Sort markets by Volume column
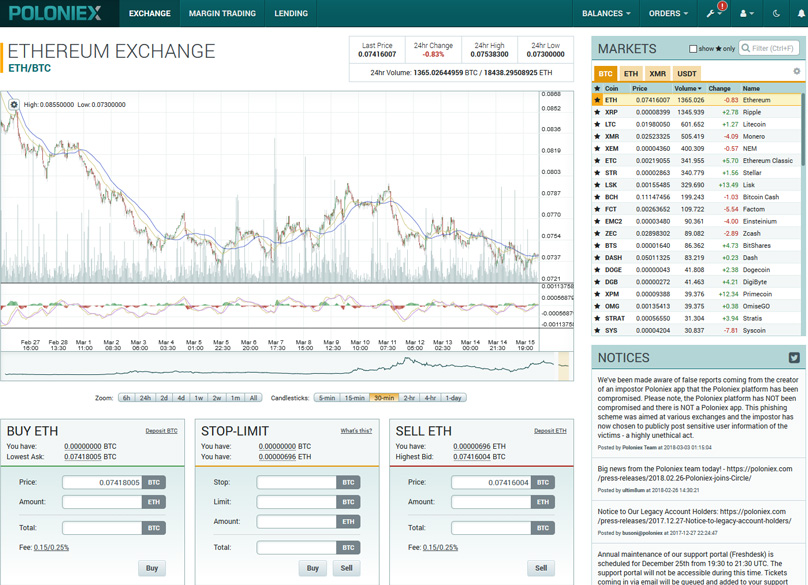The width and height of the screenshot is (808, 585). (688, 88)
